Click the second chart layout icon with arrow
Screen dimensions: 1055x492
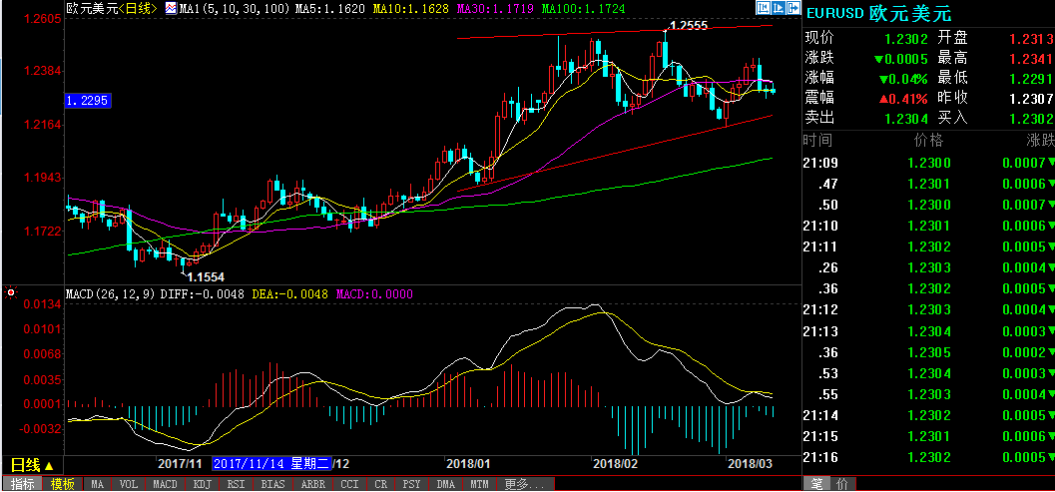[x=778, y=8]
